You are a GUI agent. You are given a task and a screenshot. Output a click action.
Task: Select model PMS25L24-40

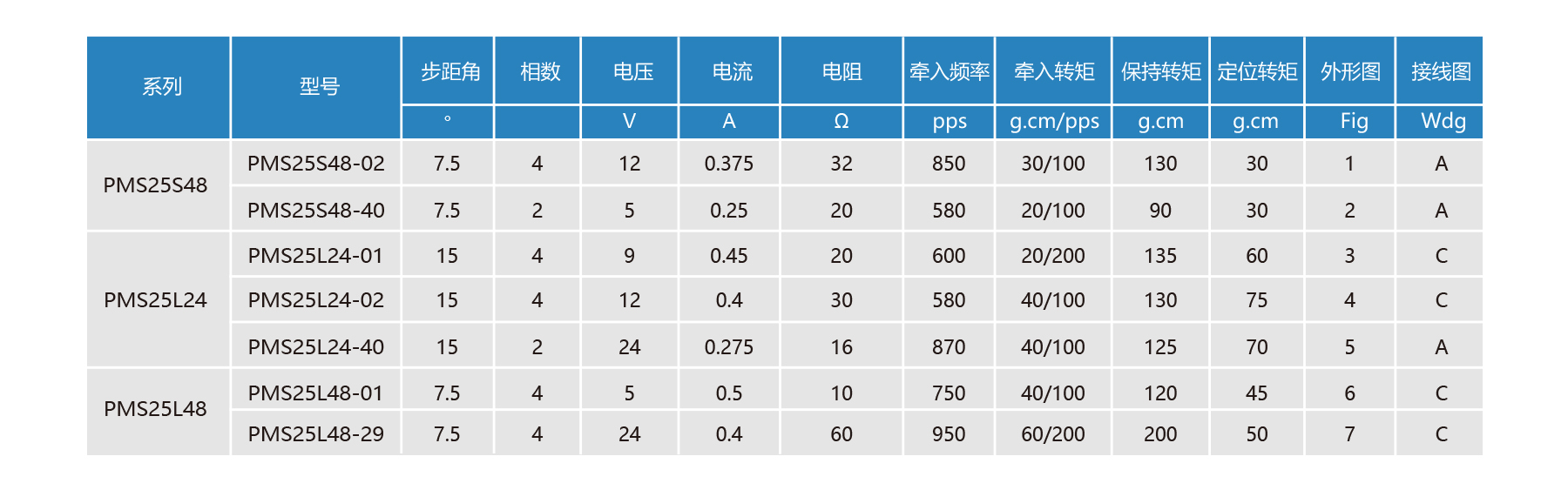pos(315,347)
